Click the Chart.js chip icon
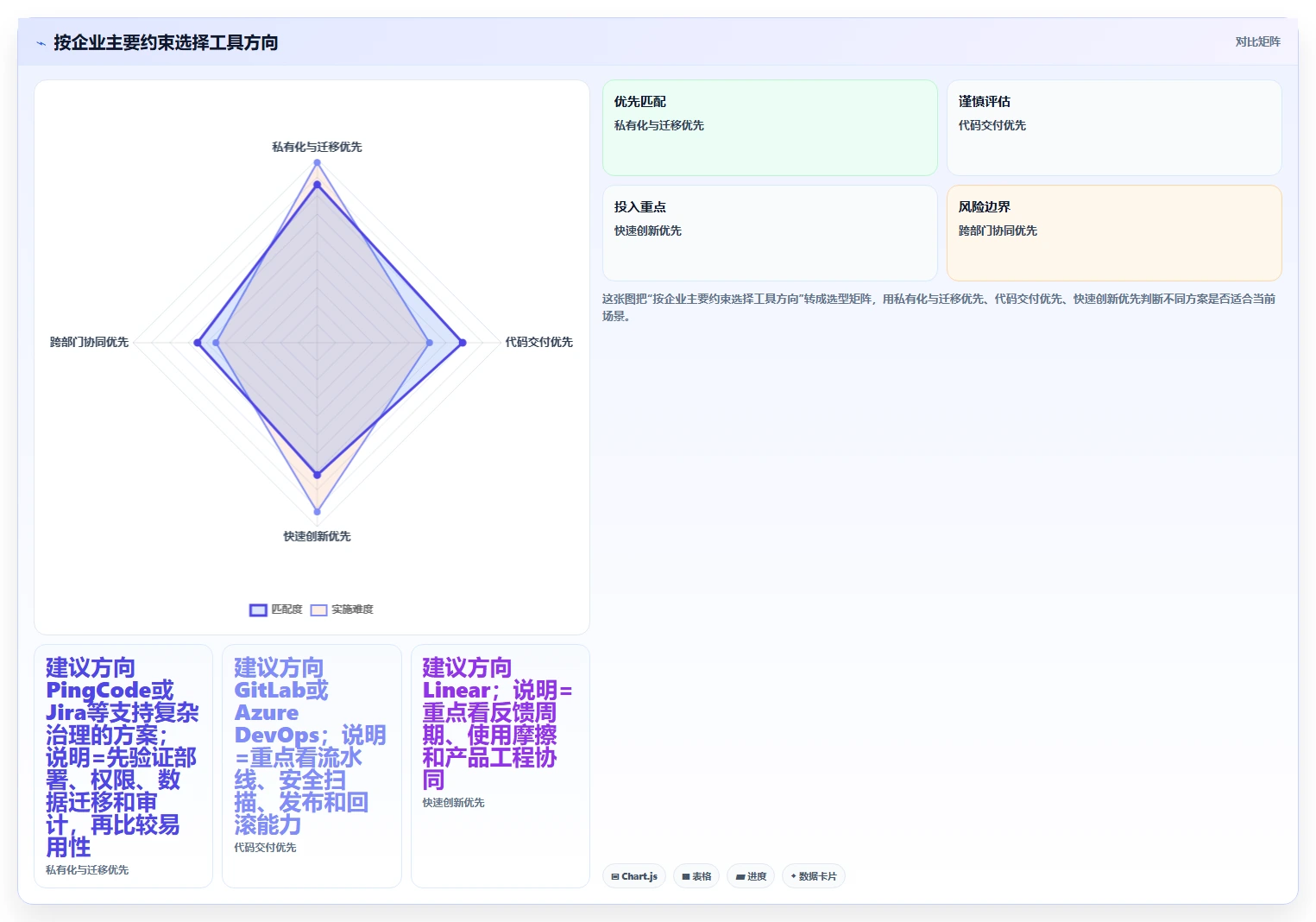 point(615,876)
